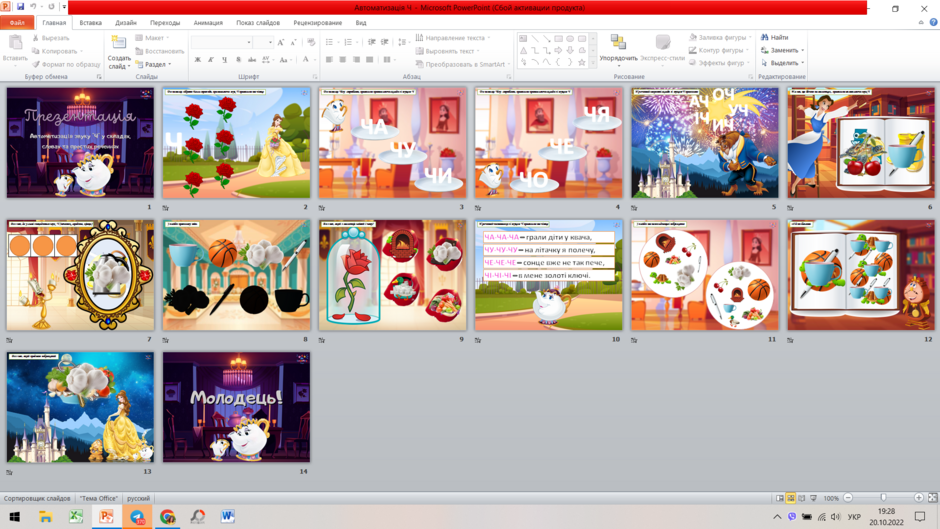Viewport: 940px width, 529px height.
Task: Select the Молодець final slide thumbnail
Action: (x=236, y=407)
